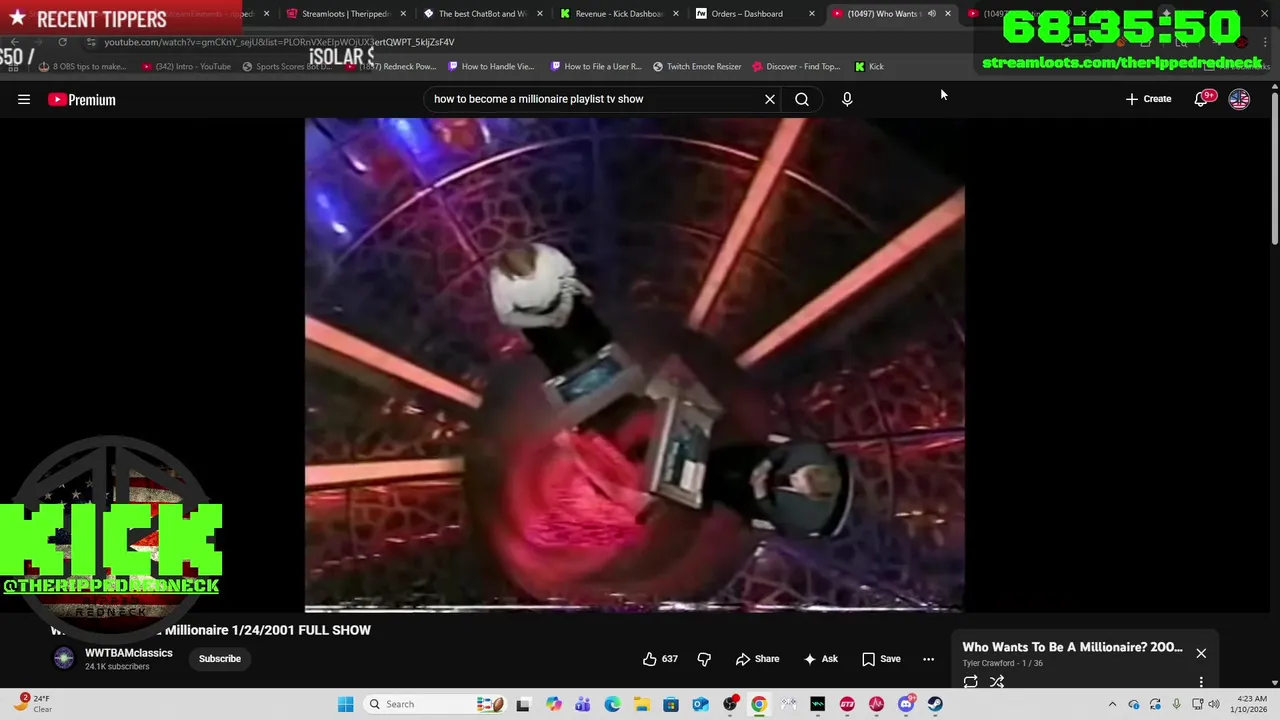Save the video to a playlist
This screenshot has height=720, width=1280.
click(x=881, y=659)
